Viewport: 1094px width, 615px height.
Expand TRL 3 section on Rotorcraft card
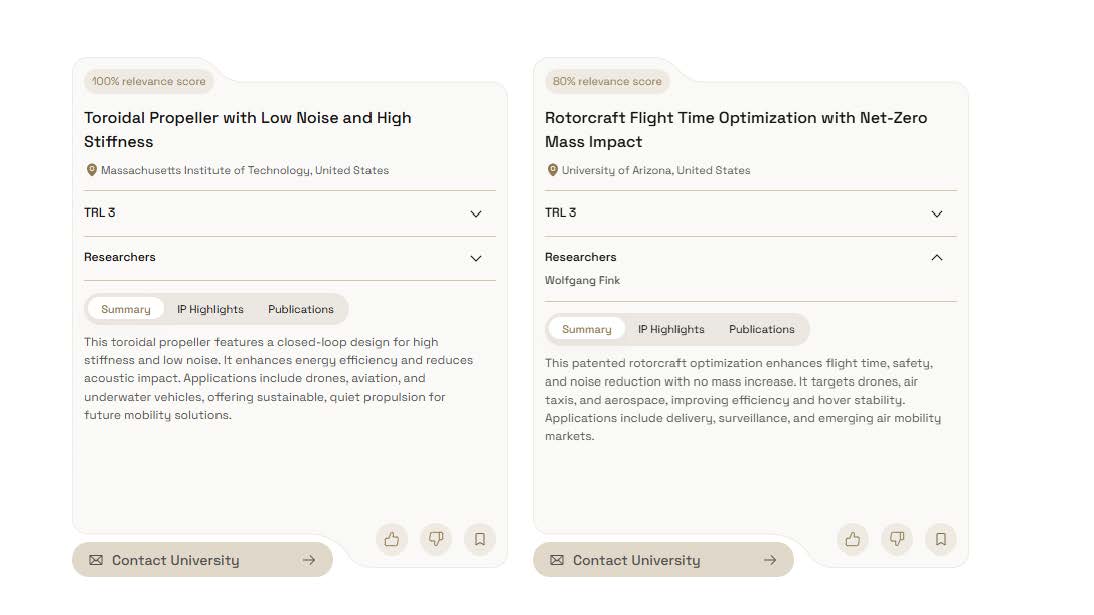(937, 214)
